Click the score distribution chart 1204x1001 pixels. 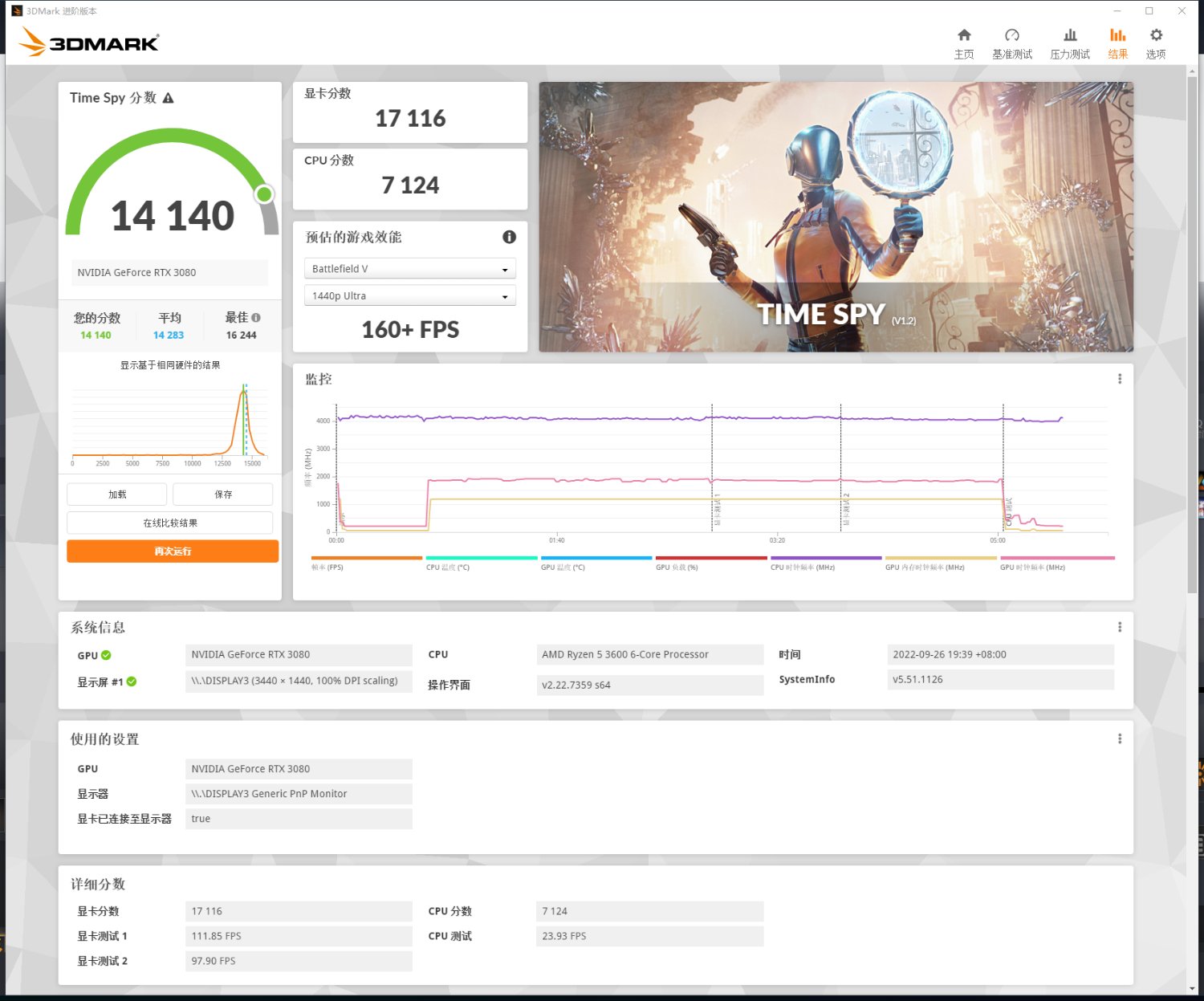click(169, 424)
